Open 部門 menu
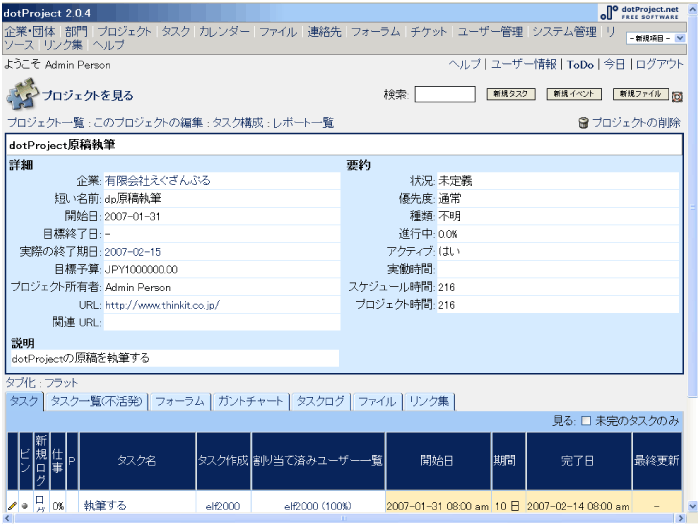Viewport: 700px width, 525px height. click(76, 32)
